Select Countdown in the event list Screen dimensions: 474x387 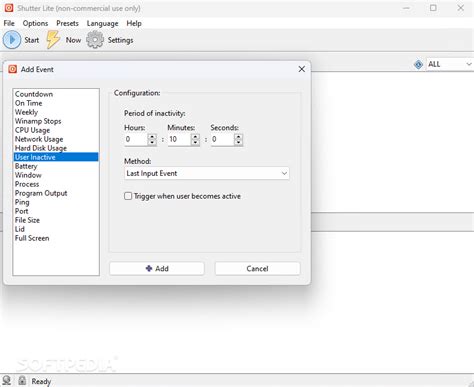pyautogui.click(x=56, y=94)
